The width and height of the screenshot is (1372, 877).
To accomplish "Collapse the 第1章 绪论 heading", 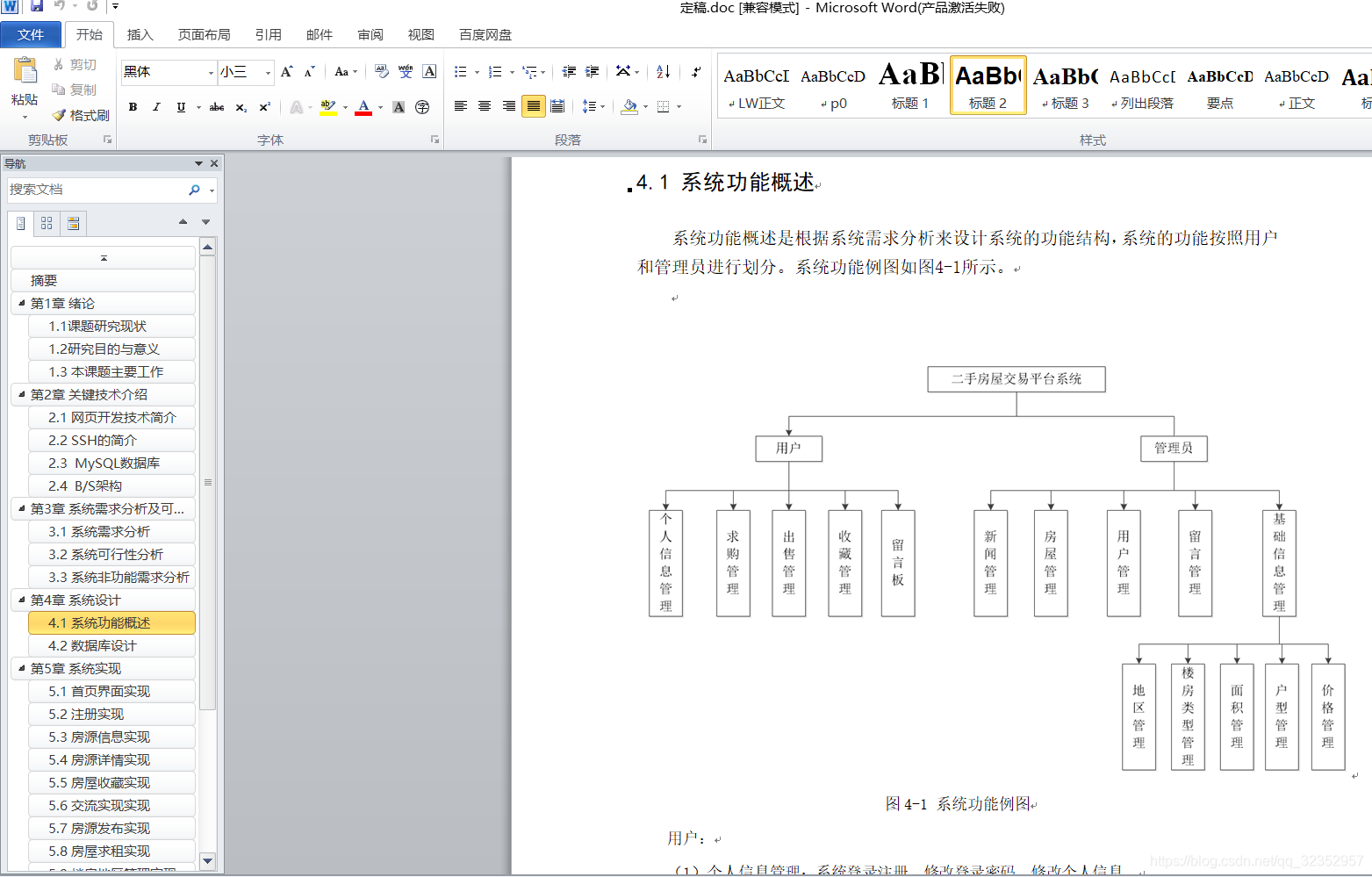I will pyautogui.click(x=22, y=303).
